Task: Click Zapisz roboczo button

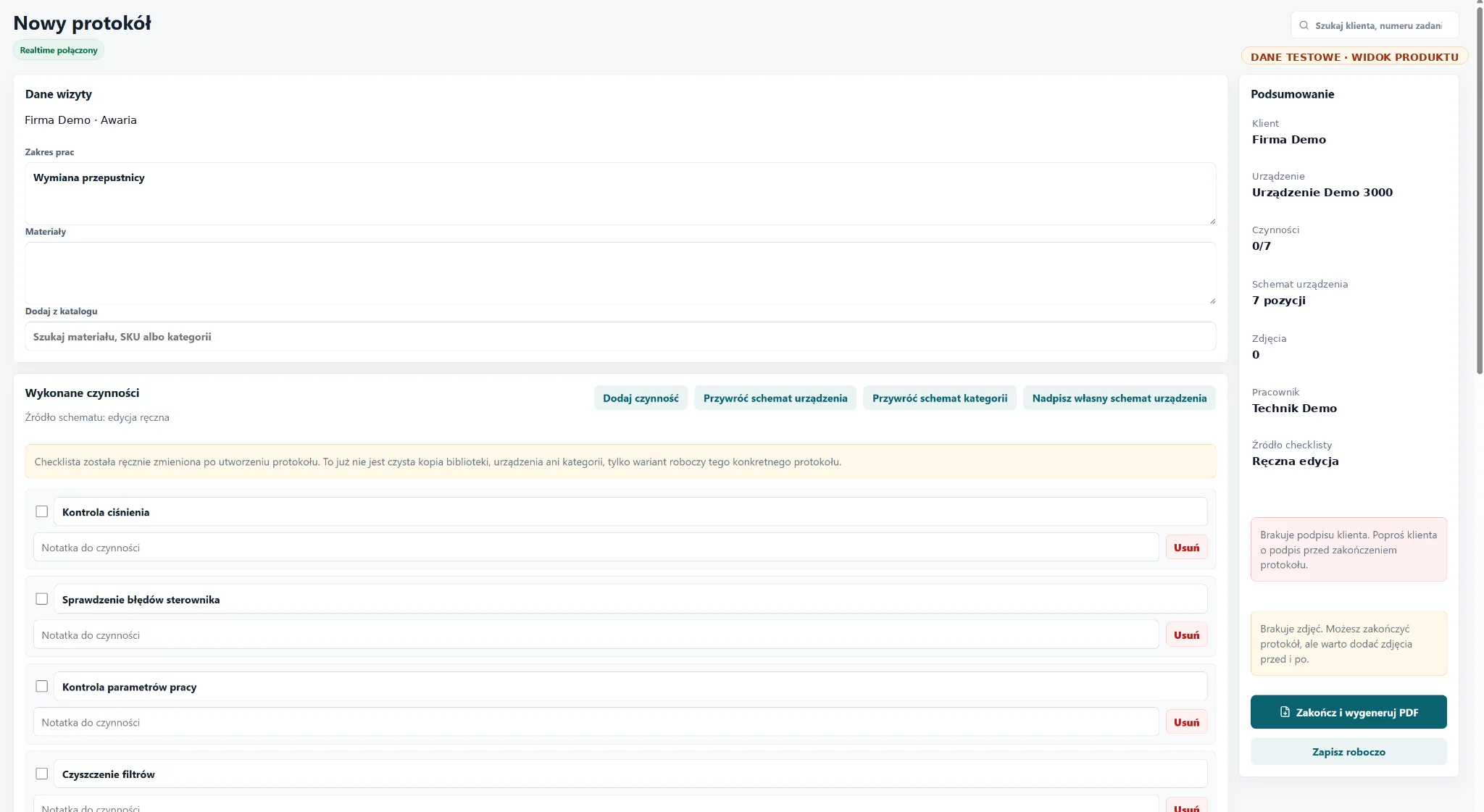Action: 1348,752
